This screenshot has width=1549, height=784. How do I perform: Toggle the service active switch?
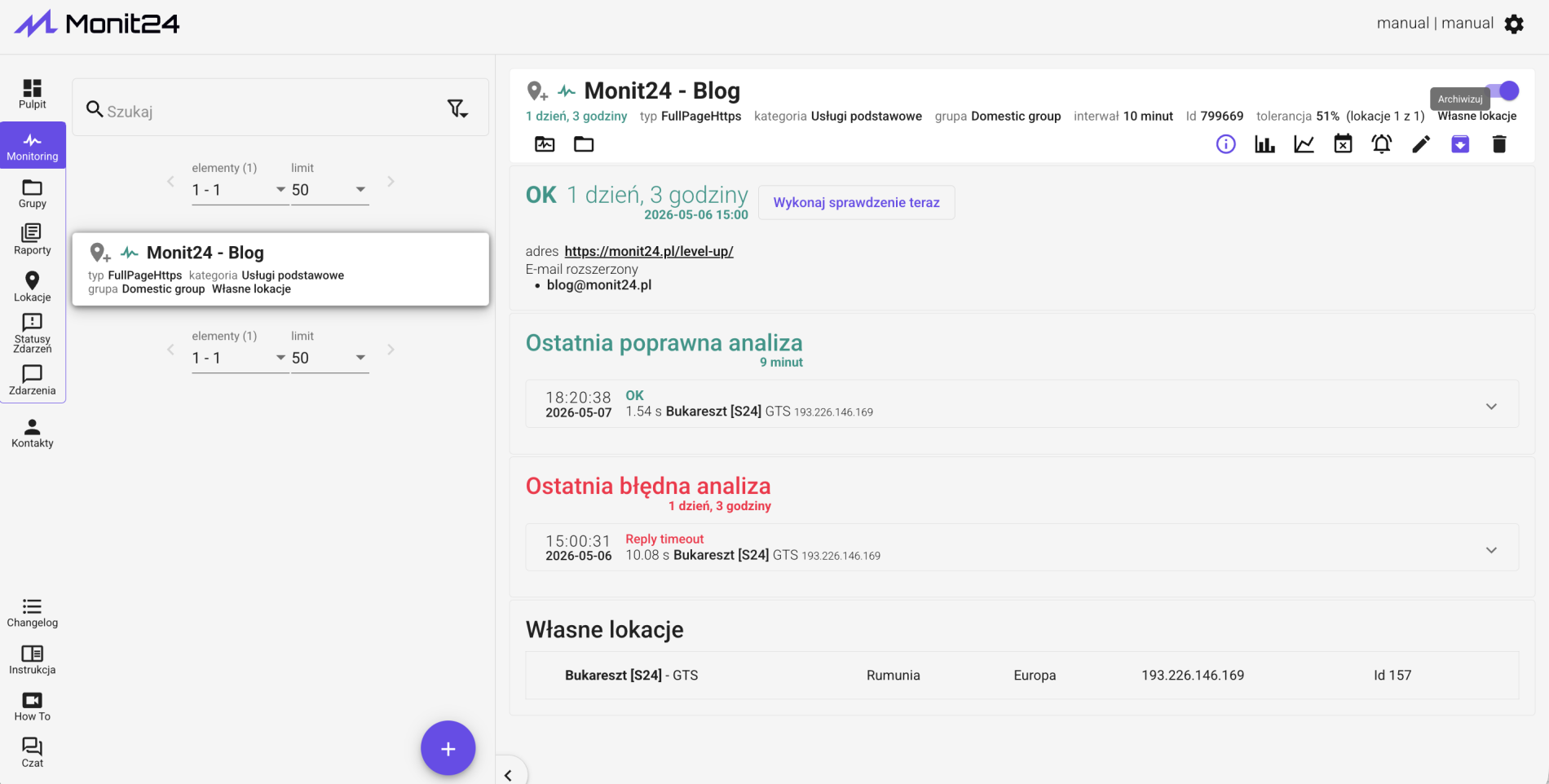pos(1502,90)
